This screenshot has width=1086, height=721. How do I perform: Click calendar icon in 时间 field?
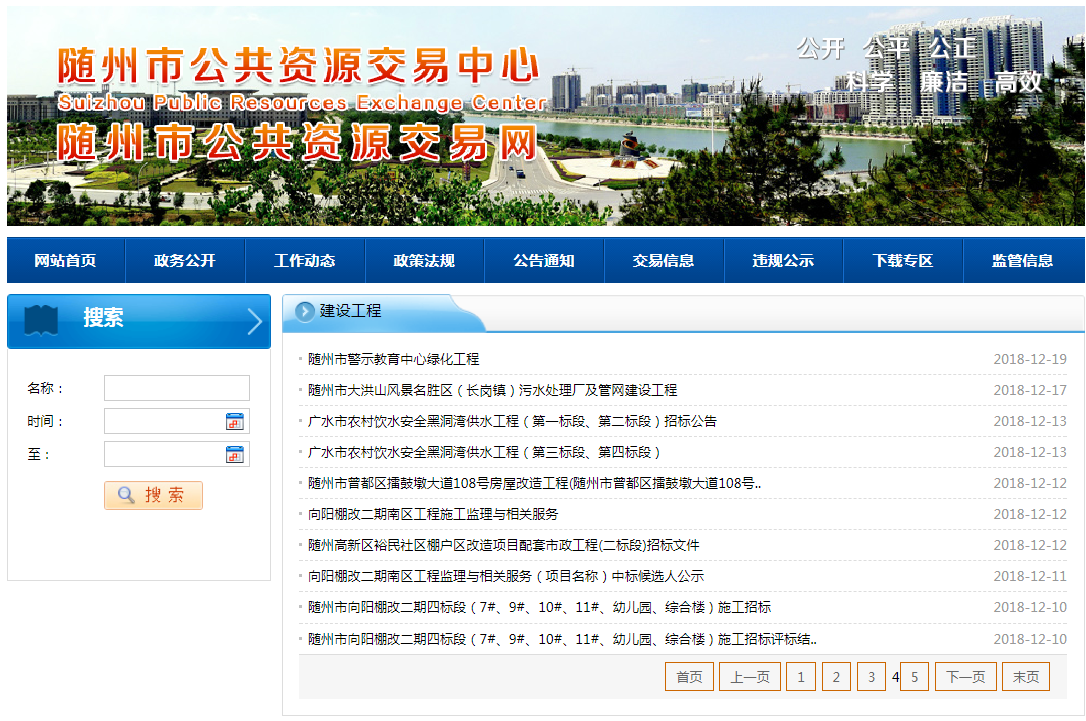point(235,422)
